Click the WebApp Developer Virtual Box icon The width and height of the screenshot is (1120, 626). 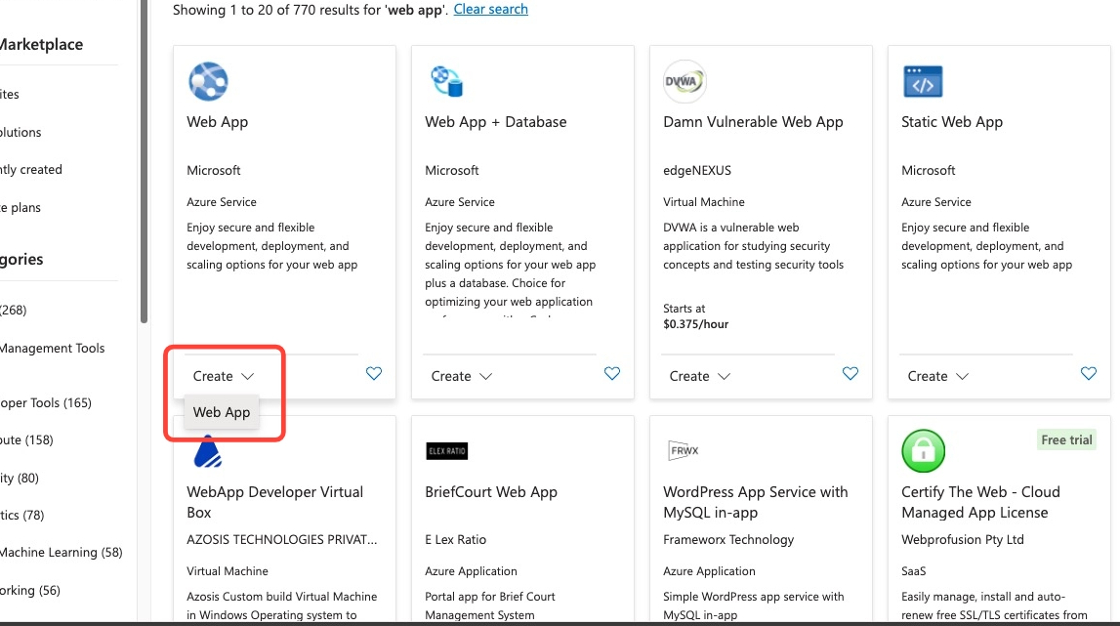tap(208, 452)
